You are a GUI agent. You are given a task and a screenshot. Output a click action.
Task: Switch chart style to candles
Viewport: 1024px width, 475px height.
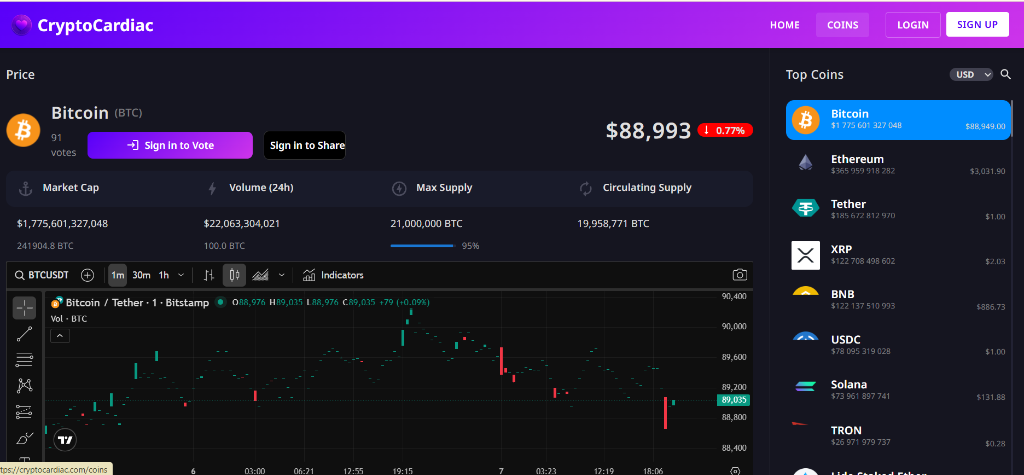(234, 275)
